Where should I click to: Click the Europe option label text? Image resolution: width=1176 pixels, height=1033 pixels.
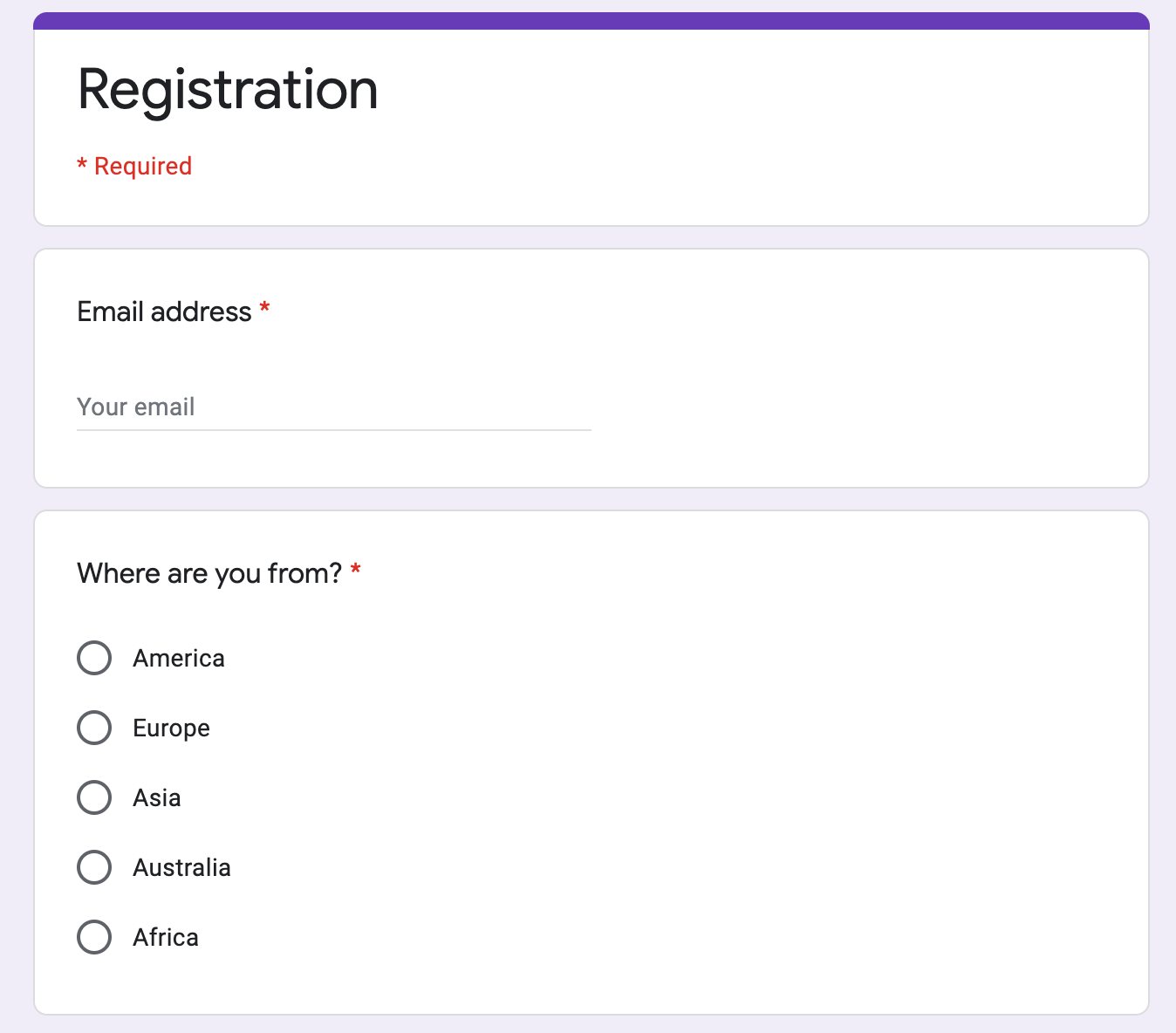click(171, 729)
